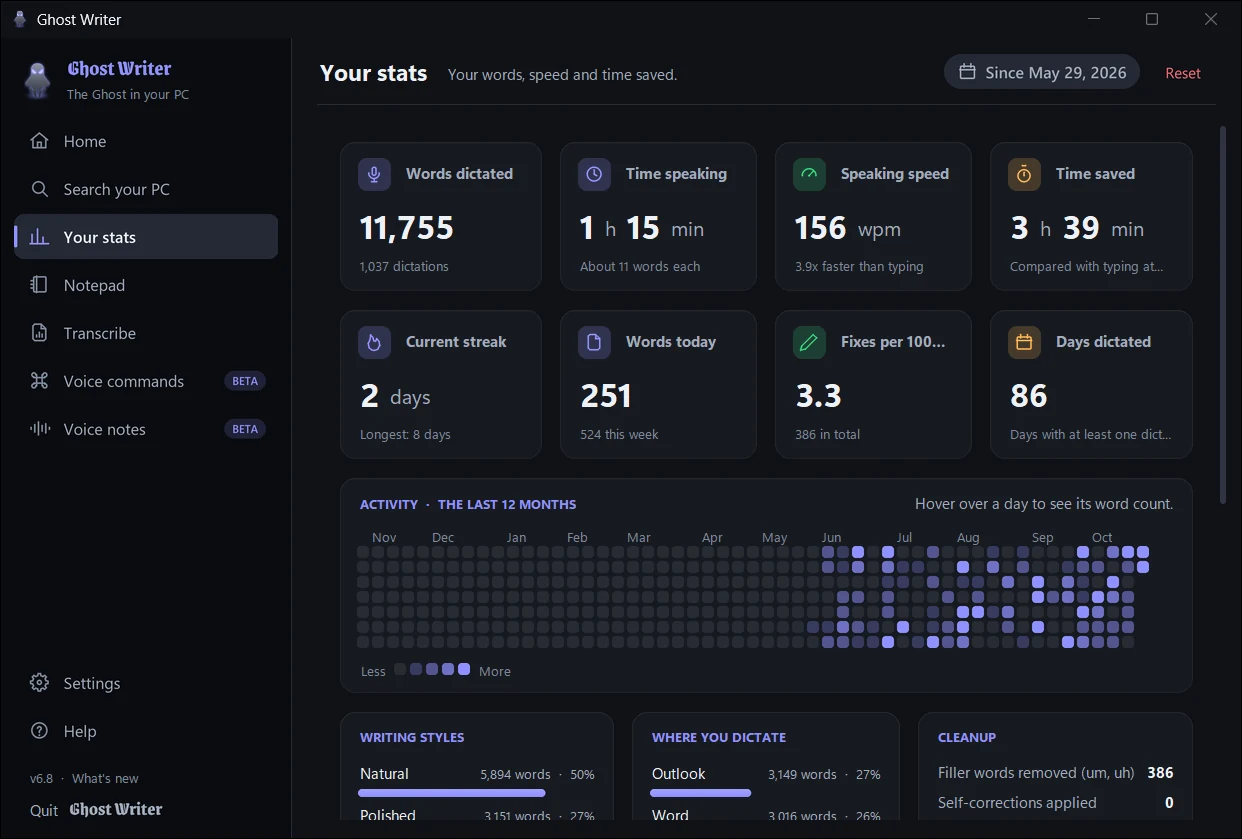This screenshot has height=839, width=1242.
Task: Click the Words dictated value 11,755
Action: click(407, 228)
